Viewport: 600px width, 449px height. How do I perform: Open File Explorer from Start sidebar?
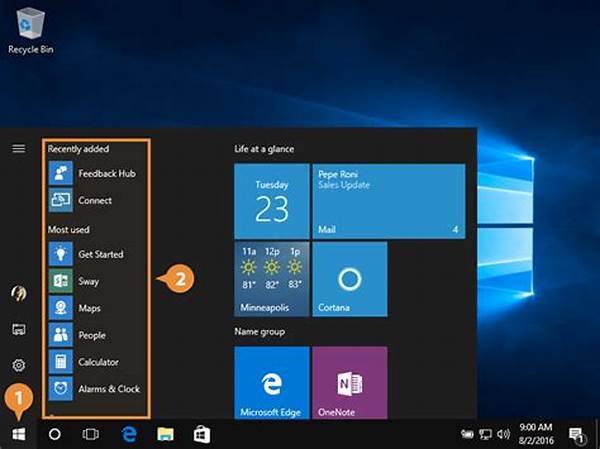point(19,329)
